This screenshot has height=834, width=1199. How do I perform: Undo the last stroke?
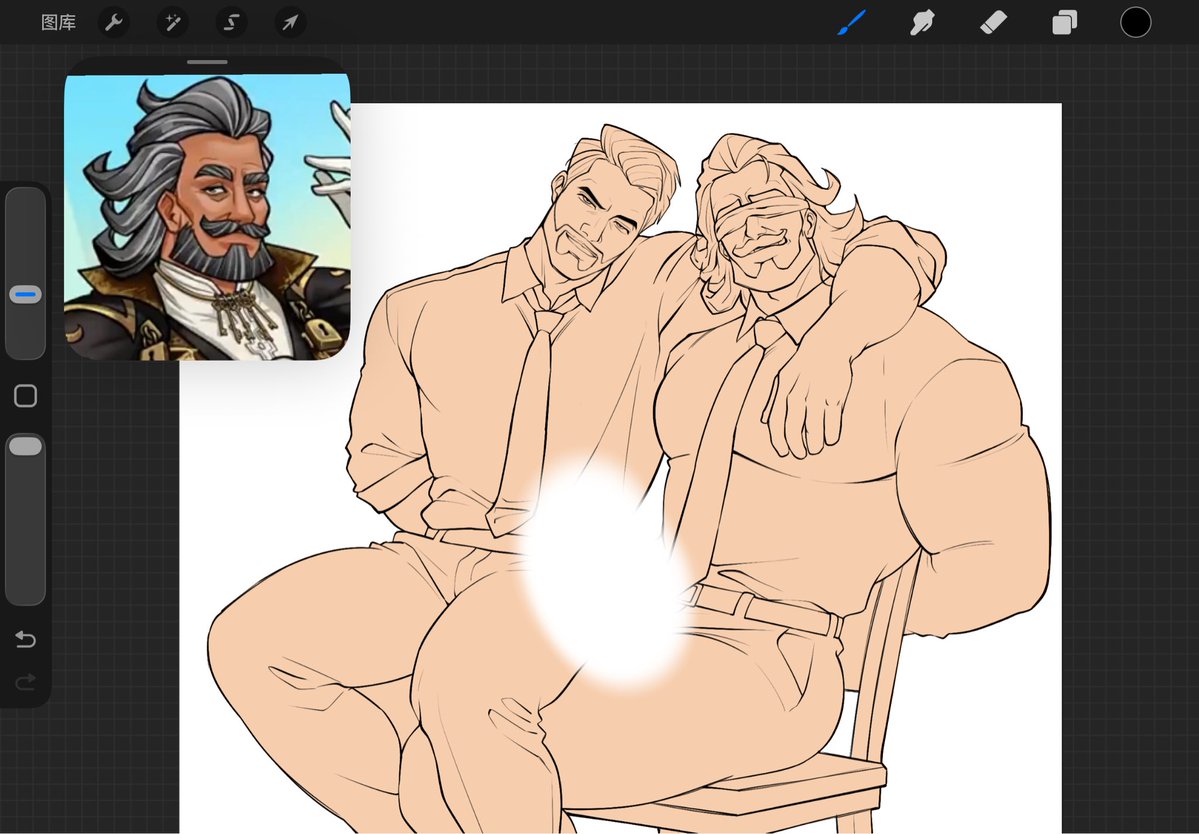25,638
